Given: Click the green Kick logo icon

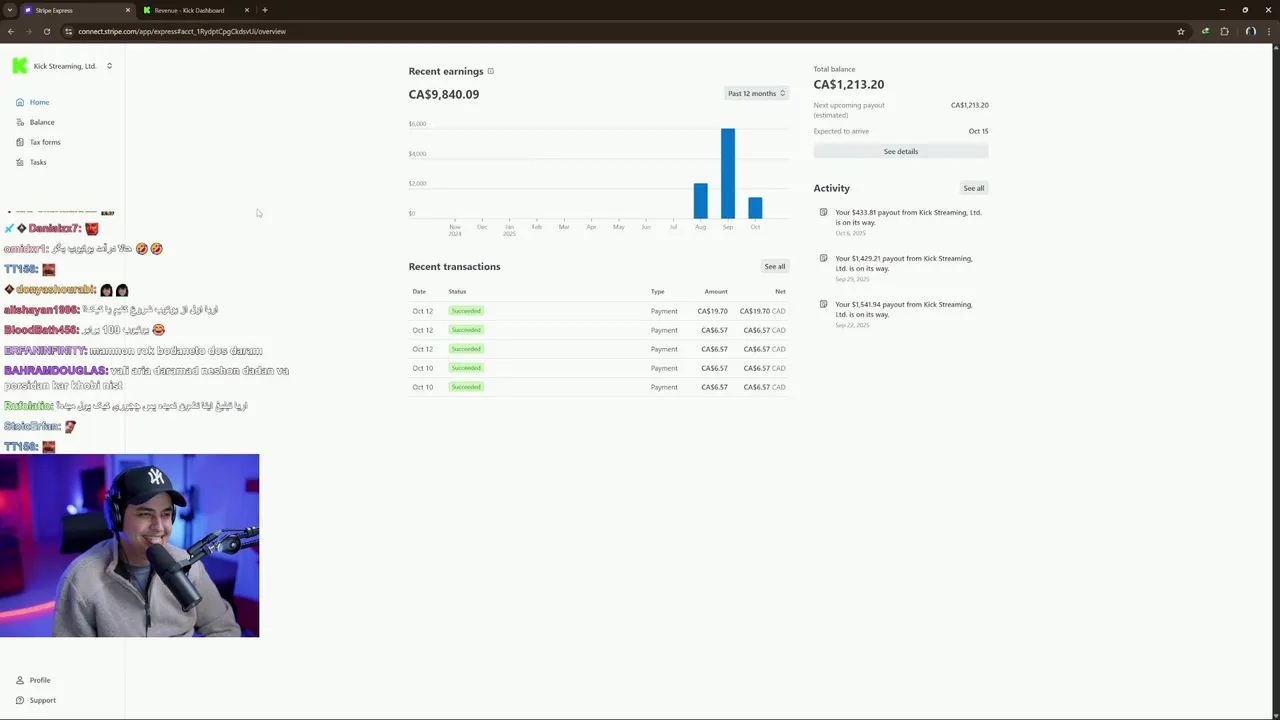Looking at the screenshot, I should (x=20, y=66).
